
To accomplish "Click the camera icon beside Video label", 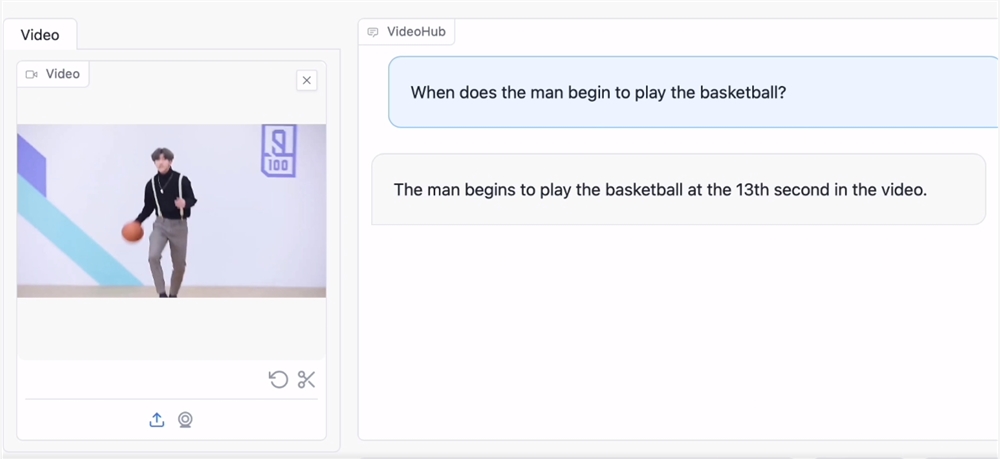I will point(32,74).
